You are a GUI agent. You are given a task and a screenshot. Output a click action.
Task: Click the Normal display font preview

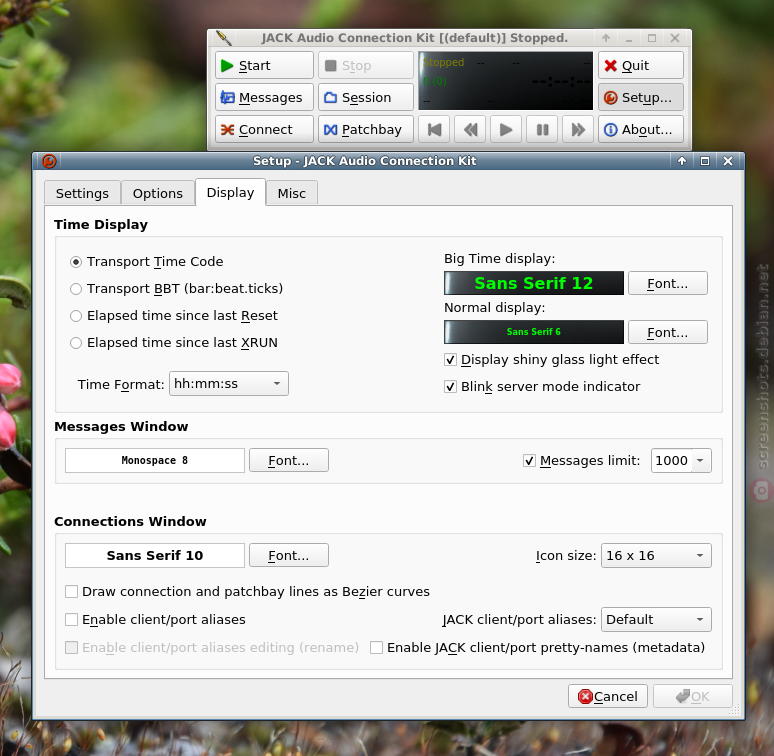534,332
